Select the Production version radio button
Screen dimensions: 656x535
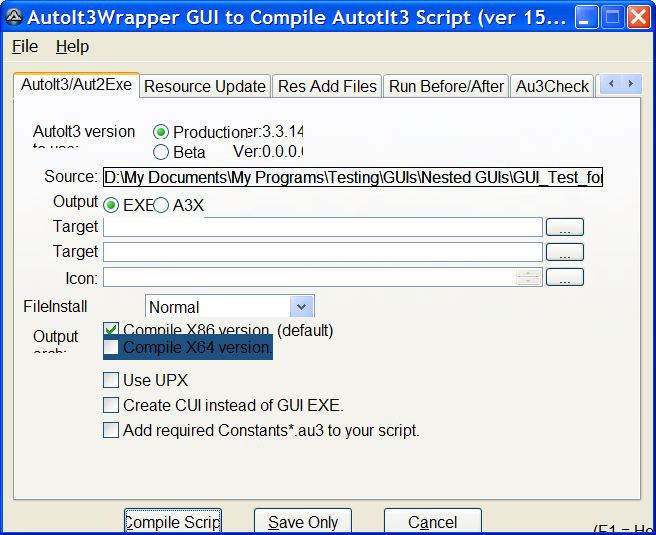tap(161, 132)
